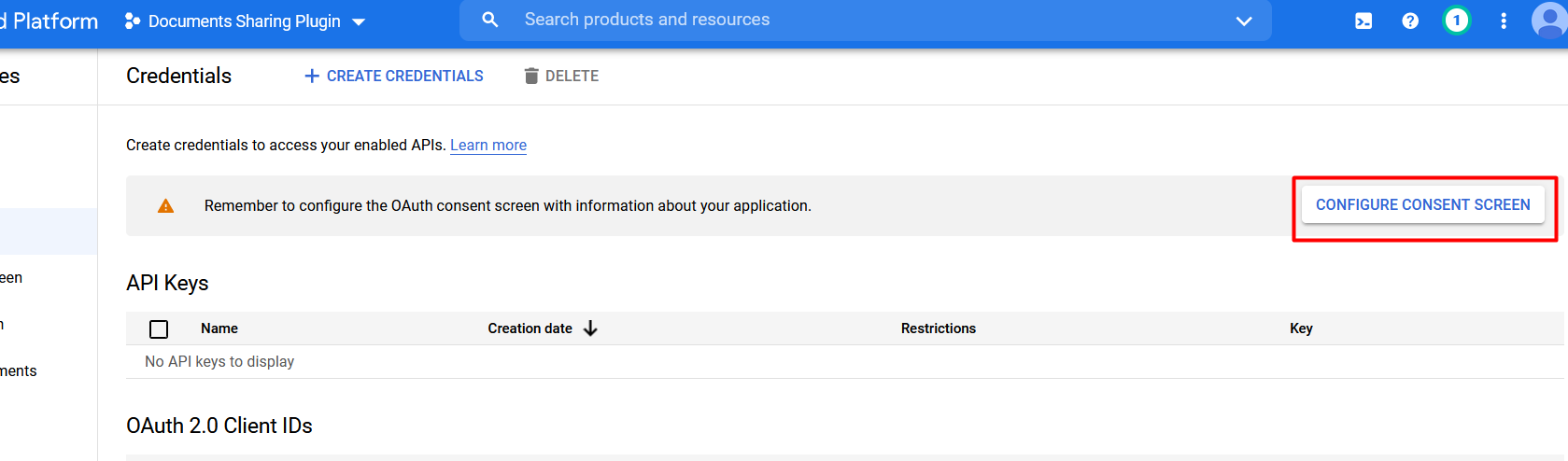Select the highlighted Credentials sidebar item
Image resolution: width=1568 pixels, height=461 pixels.
tap(49, 231)
